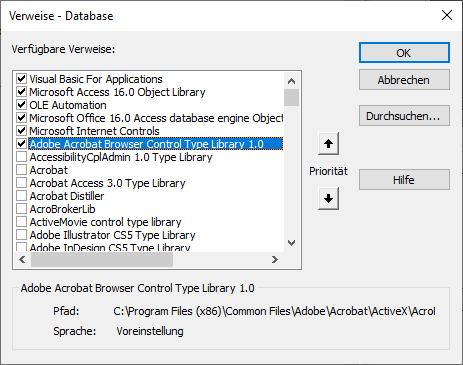
Task: Uncheck Microsoft Access 16.0 Object Library
Action: coord(22,92)
